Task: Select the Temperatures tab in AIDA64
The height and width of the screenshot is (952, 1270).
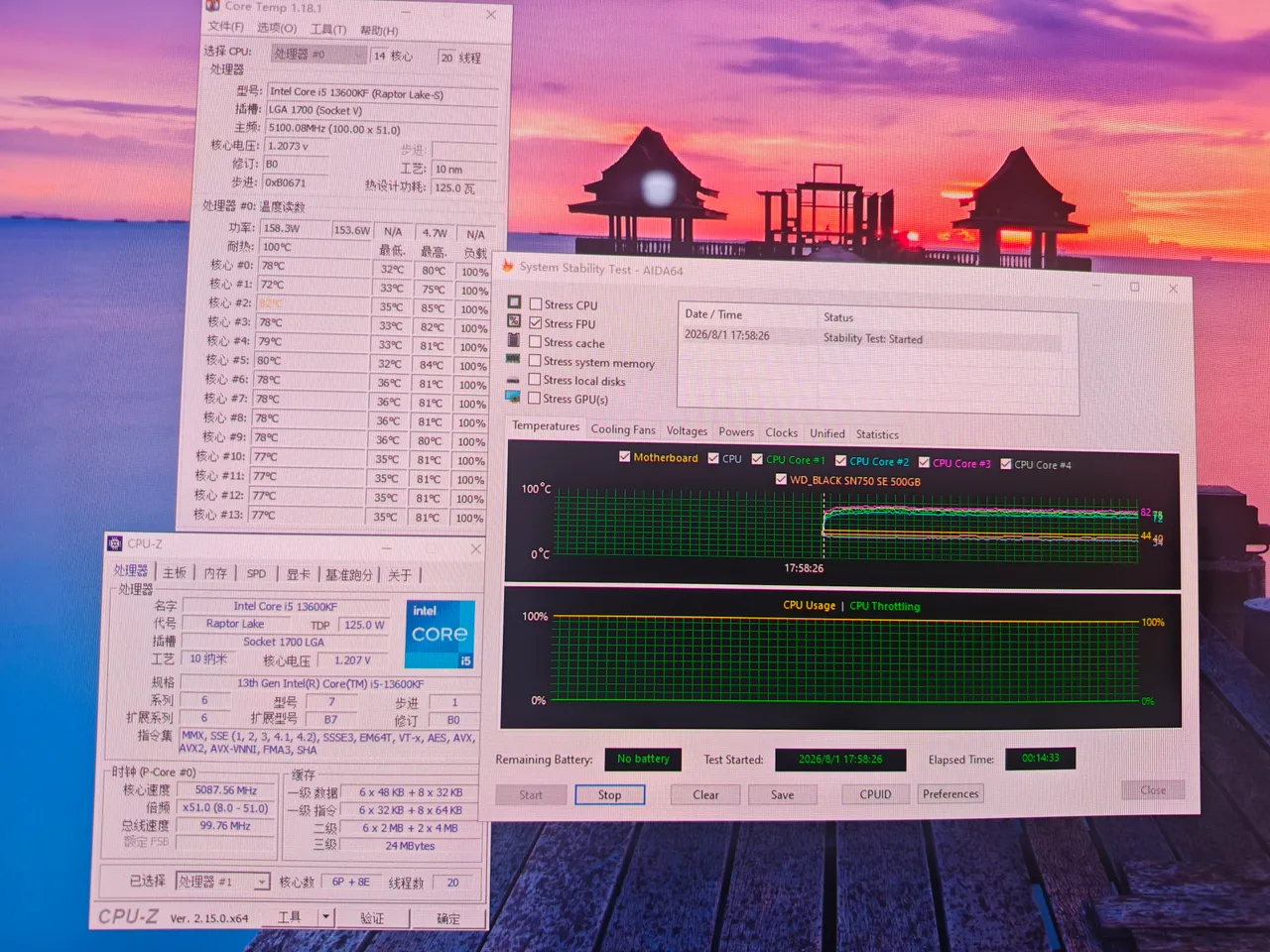Action: click(x=546, y=426)
